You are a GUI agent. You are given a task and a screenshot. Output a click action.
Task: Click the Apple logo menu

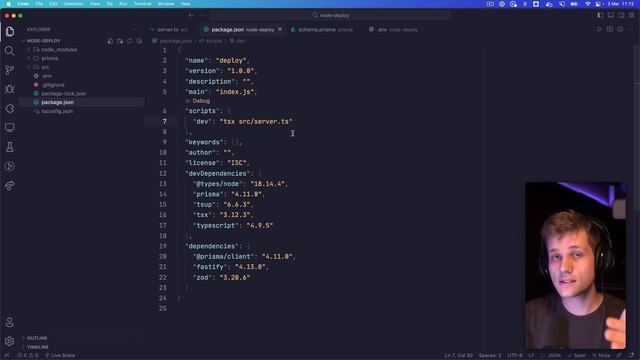[8, 4]
